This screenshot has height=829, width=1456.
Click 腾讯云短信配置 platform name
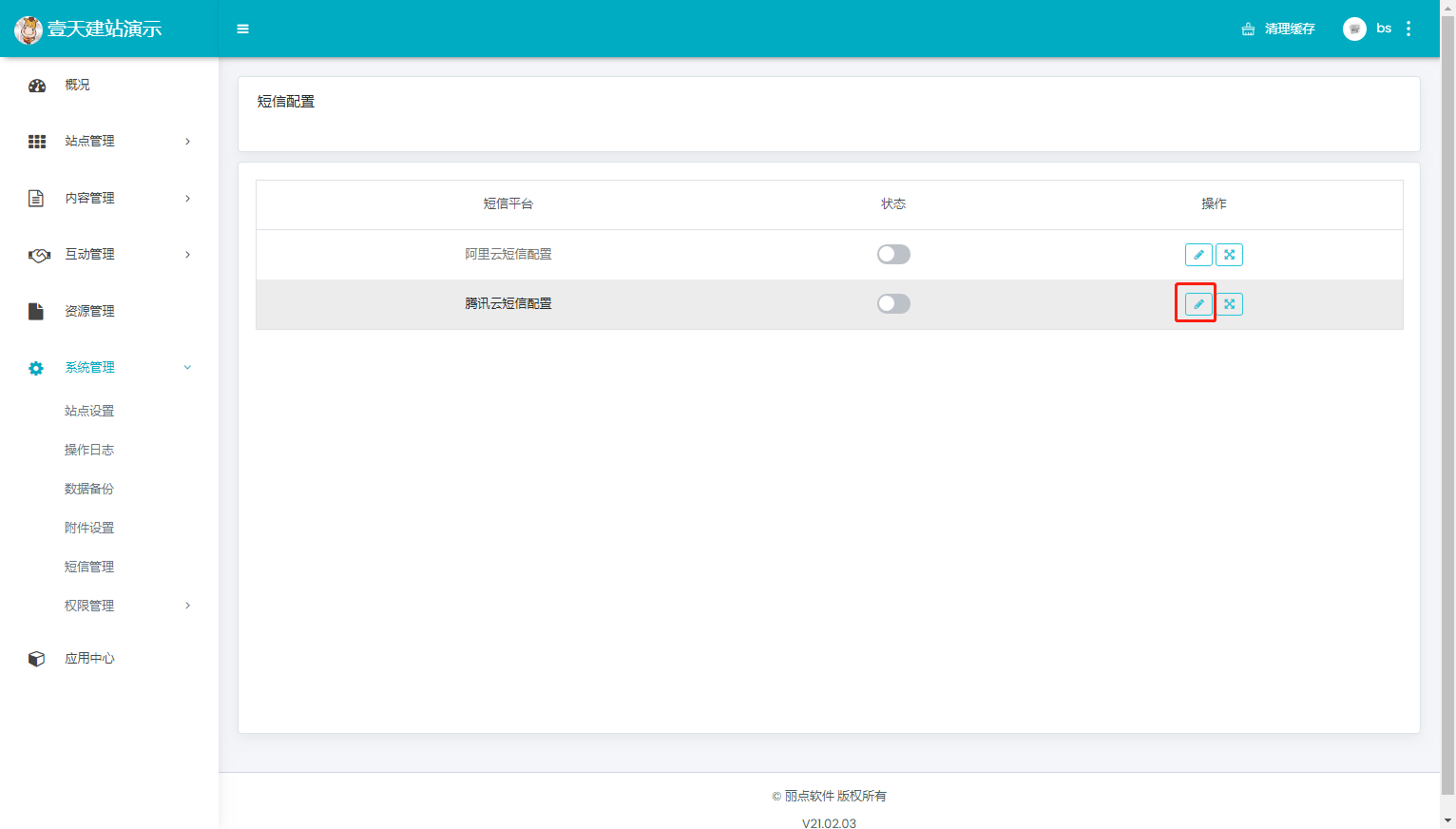pyautogui.click(x=508, y=303)
